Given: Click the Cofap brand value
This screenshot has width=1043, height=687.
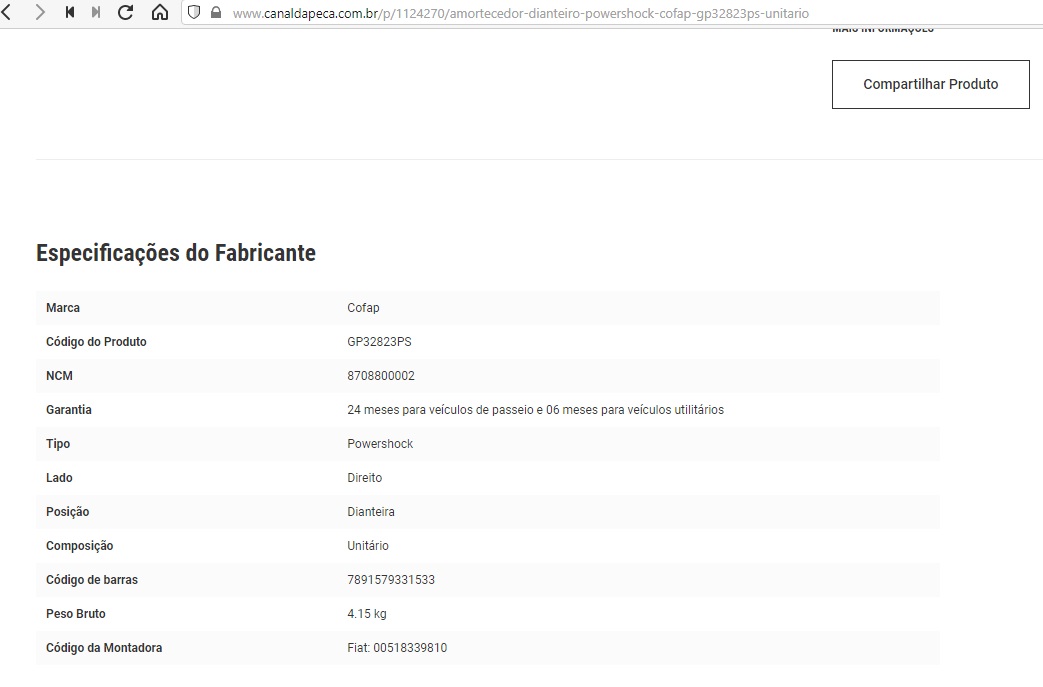Looking at the screenshot, I should [x=363, y=308].
